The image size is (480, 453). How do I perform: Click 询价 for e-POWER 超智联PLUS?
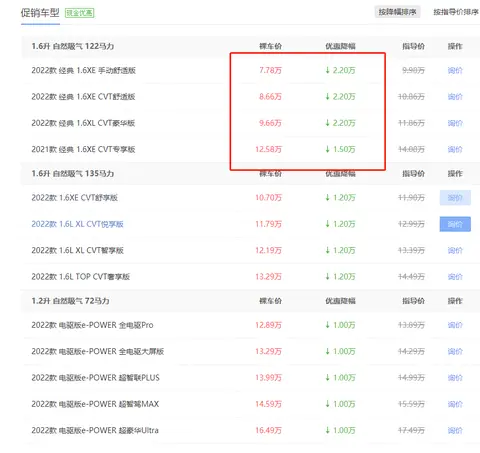click(x=455, y=378)
